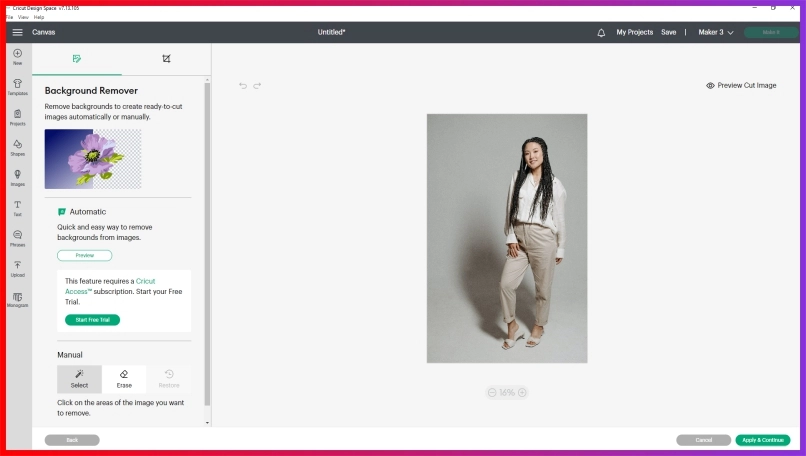Click the uploaded photo on canvas
This screenshot has height=456, width=806.
pos(506,238)
